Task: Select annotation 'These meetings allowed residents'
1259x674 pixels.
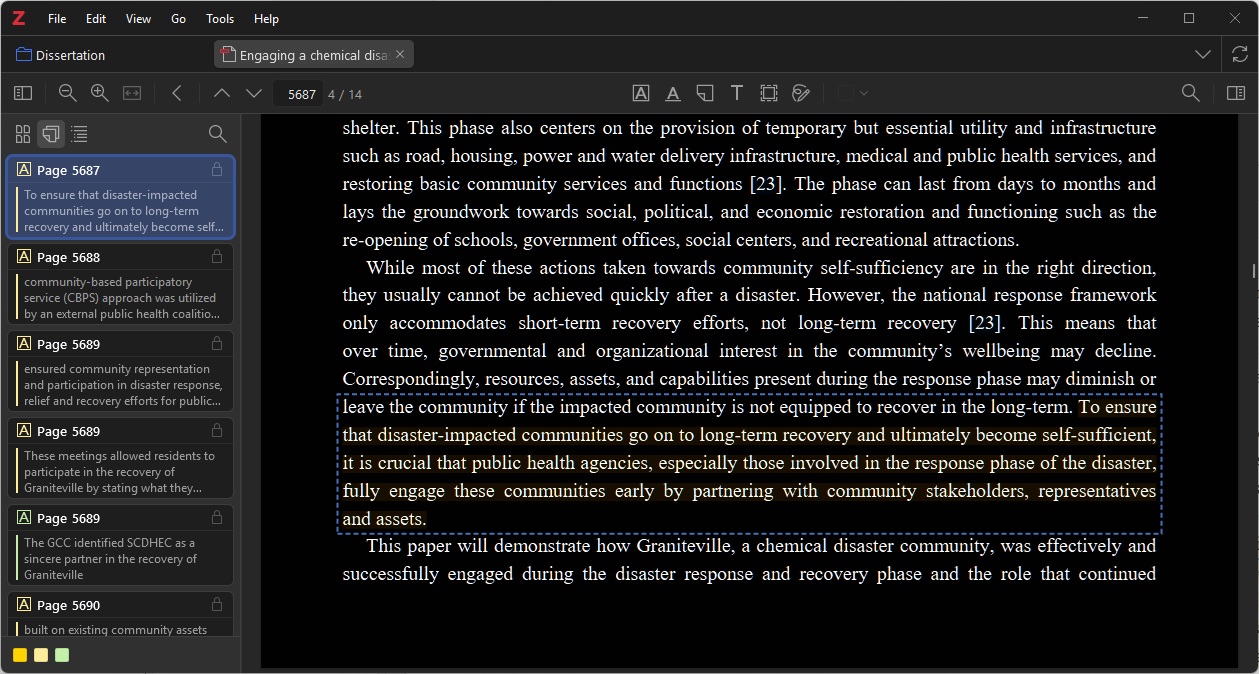Action: click(x=121, y=458)
